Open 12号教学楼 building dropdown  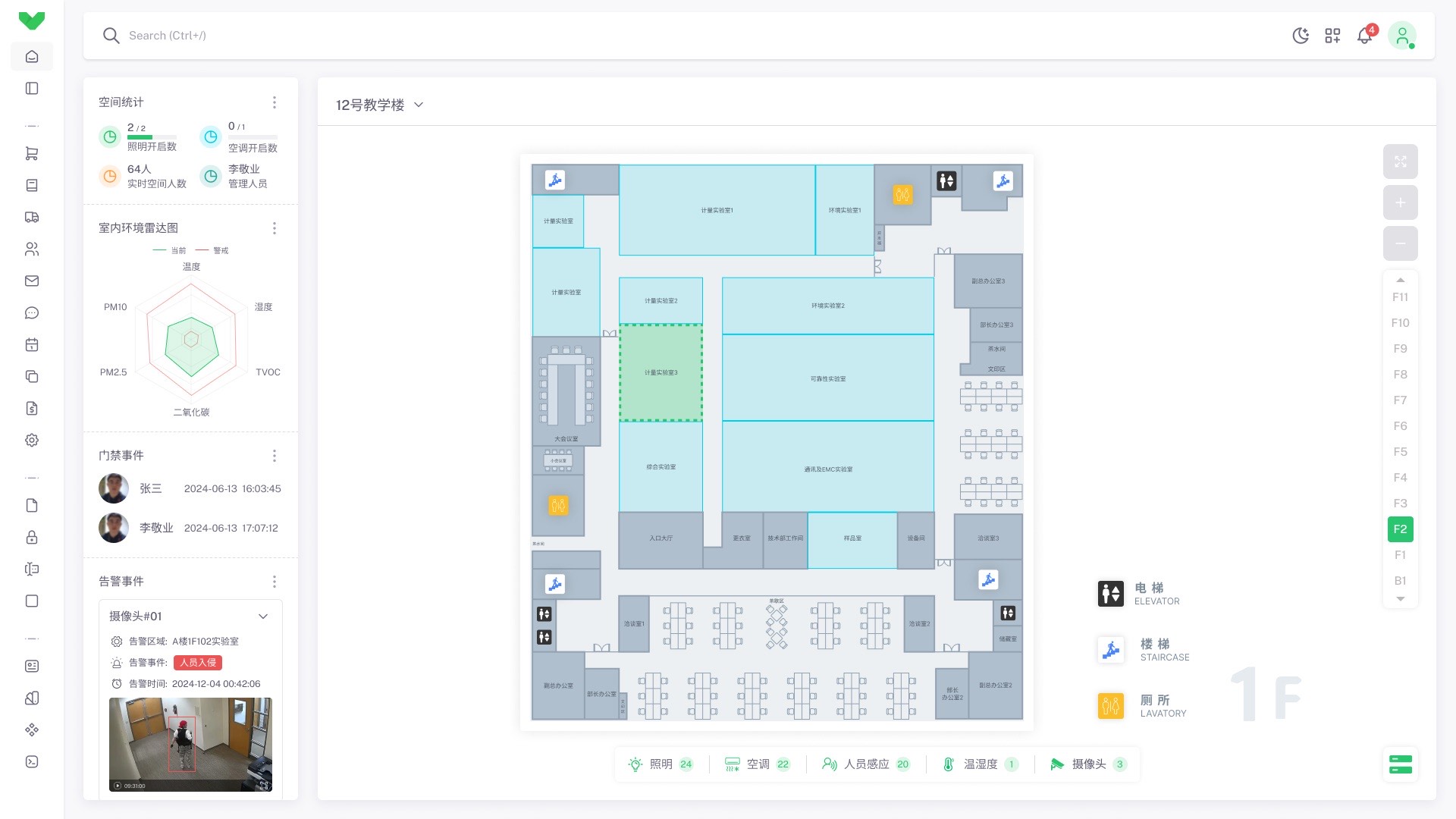[x=379, y=105]
